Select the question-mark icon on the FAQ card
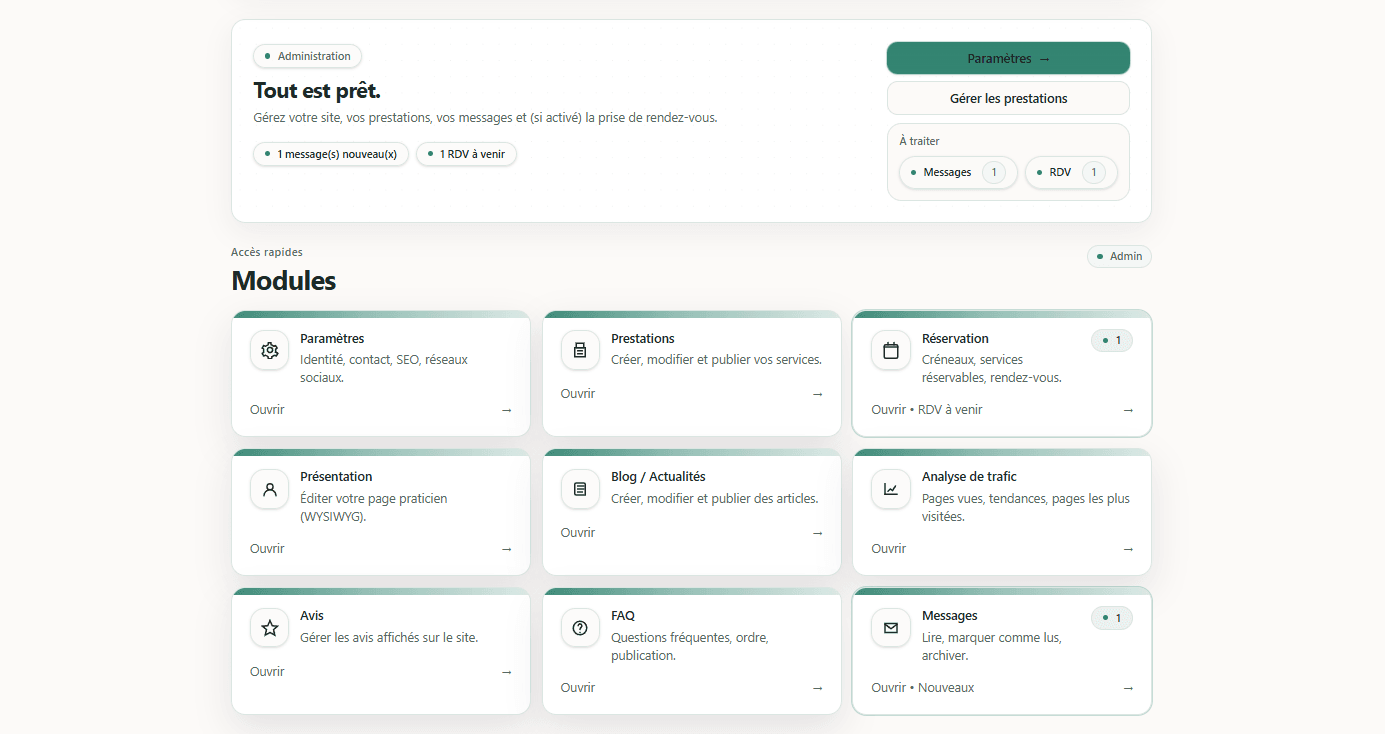The height and width of the screenshot is (734, 1385). click(x=580, y=628)
